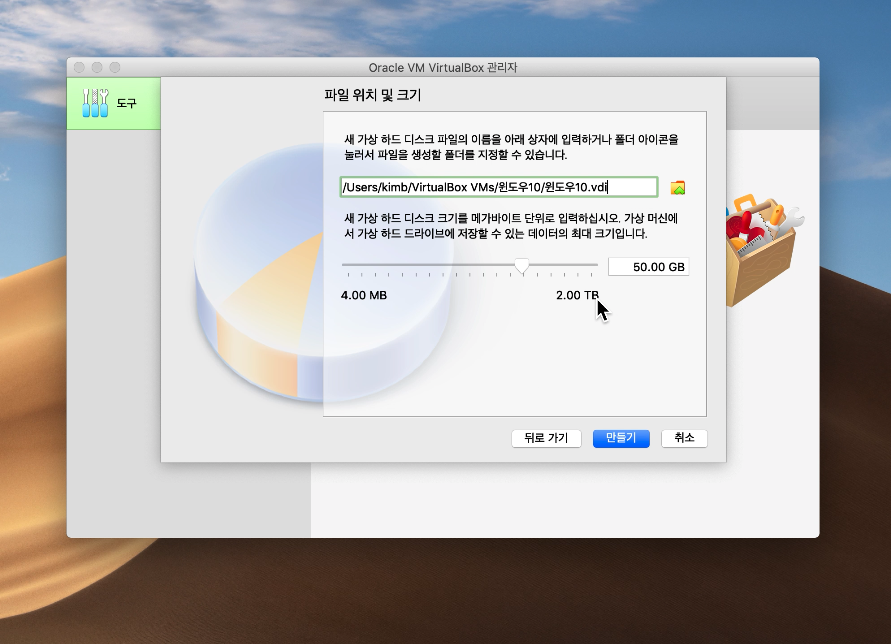Click the virtual disk file path field
This screenshot has width=891, height=644.
pyautogui.click(x=499, y=187)
